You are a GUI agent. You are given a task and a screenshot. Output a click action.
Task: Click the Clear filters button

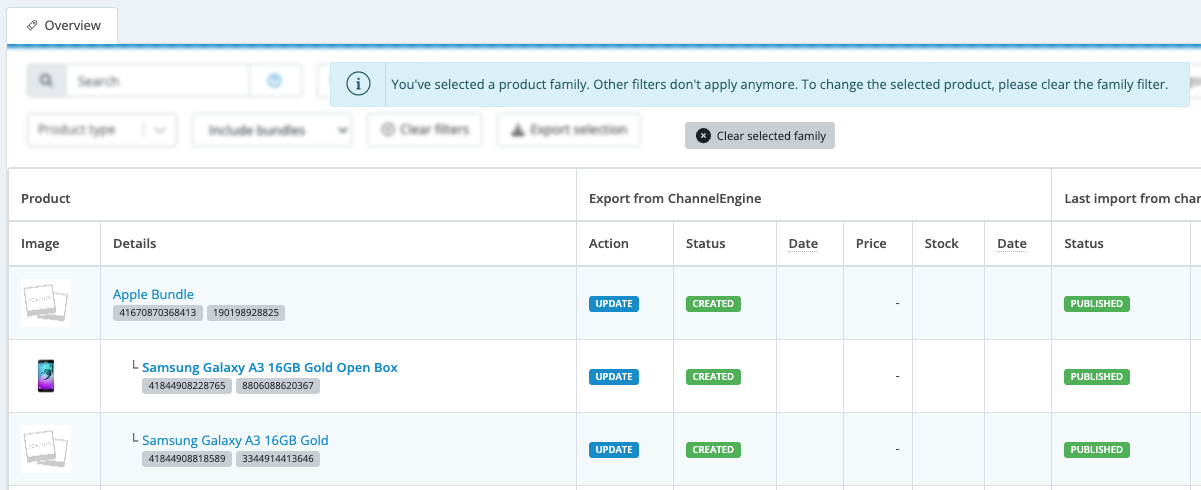[x=425, y=130]
